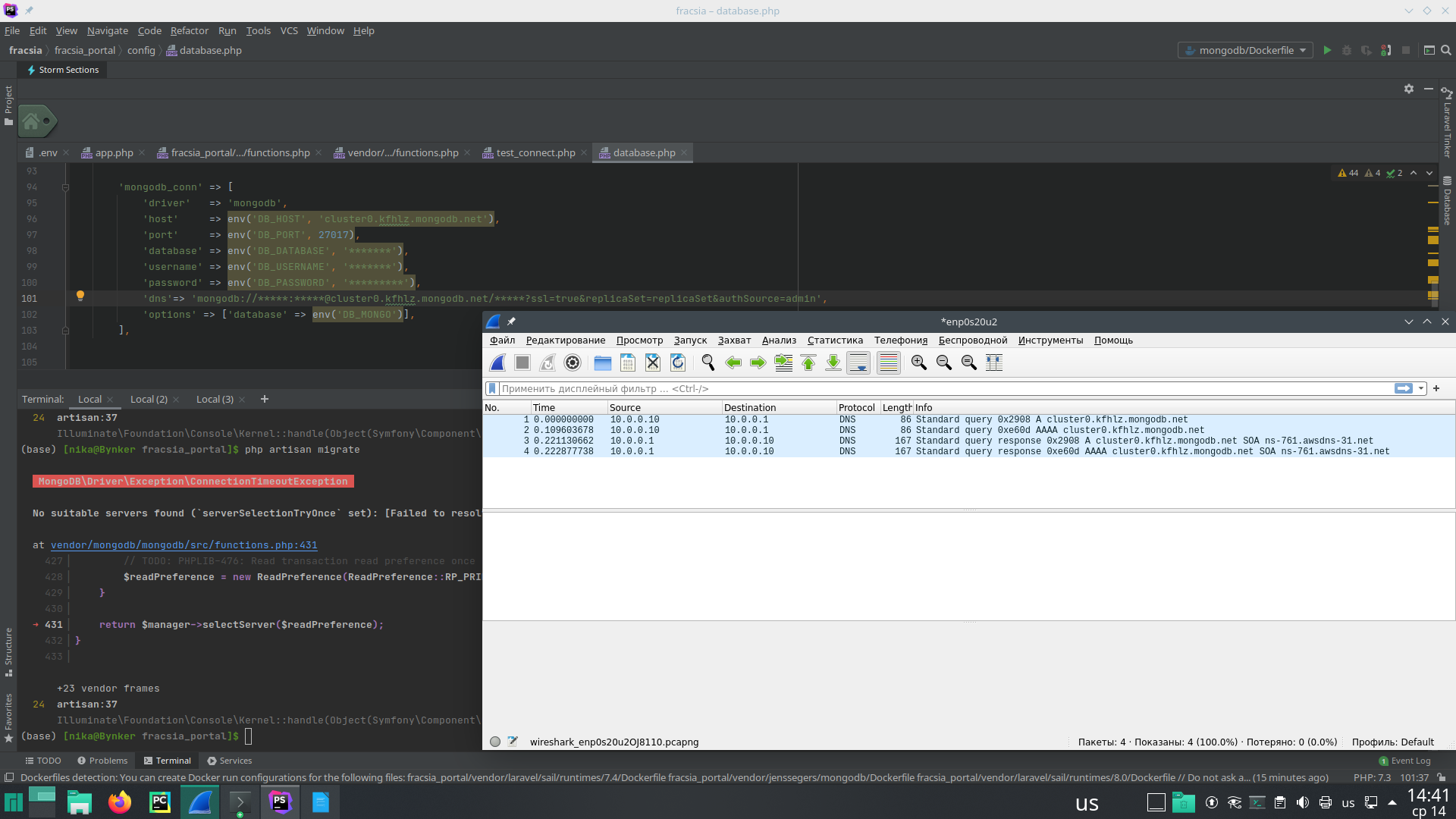This screenshot has height=819, width=1456.
Task: Reset Wireshark text to normal size
Action: coord(969,363)
